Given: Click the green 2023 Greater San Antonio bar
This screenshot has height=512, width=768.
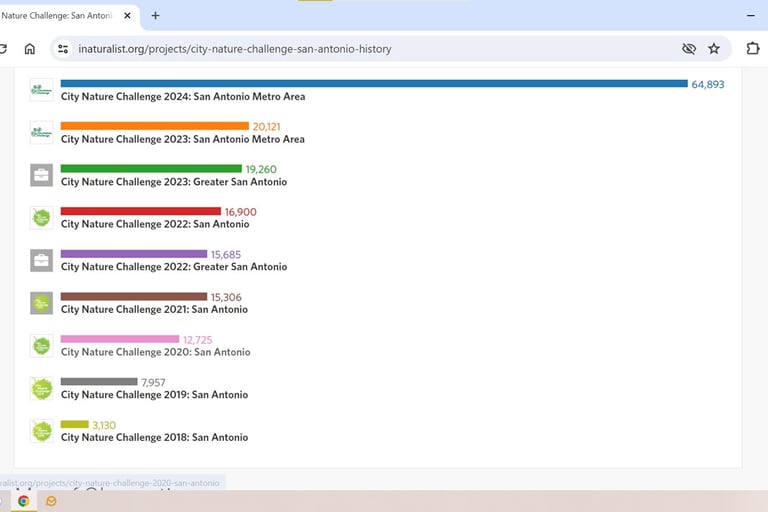Looking at the screenshot, I should coord(151,169).
